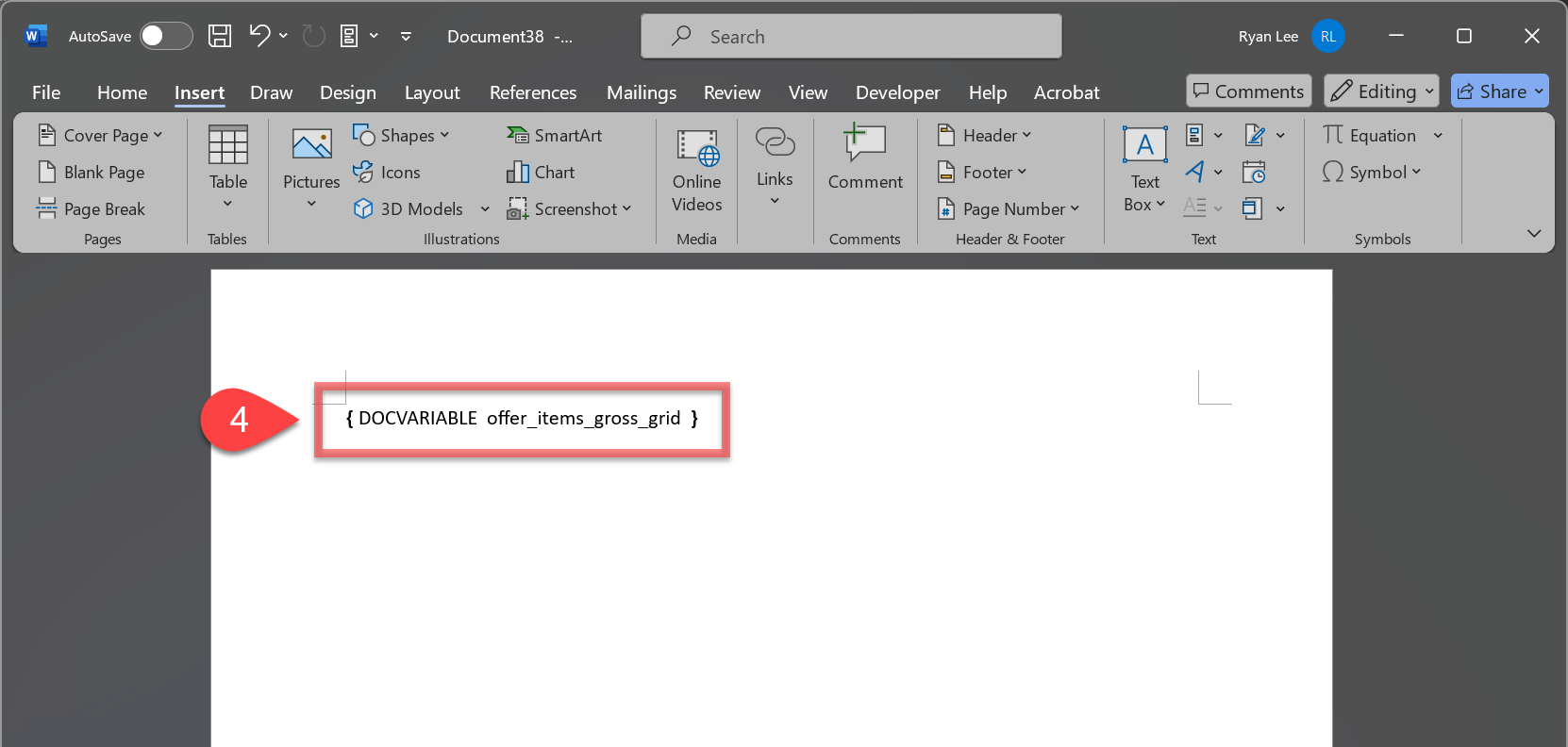Insert a Chart
1568x747 pixels.
pyautogui.click(x=542, y=172)
